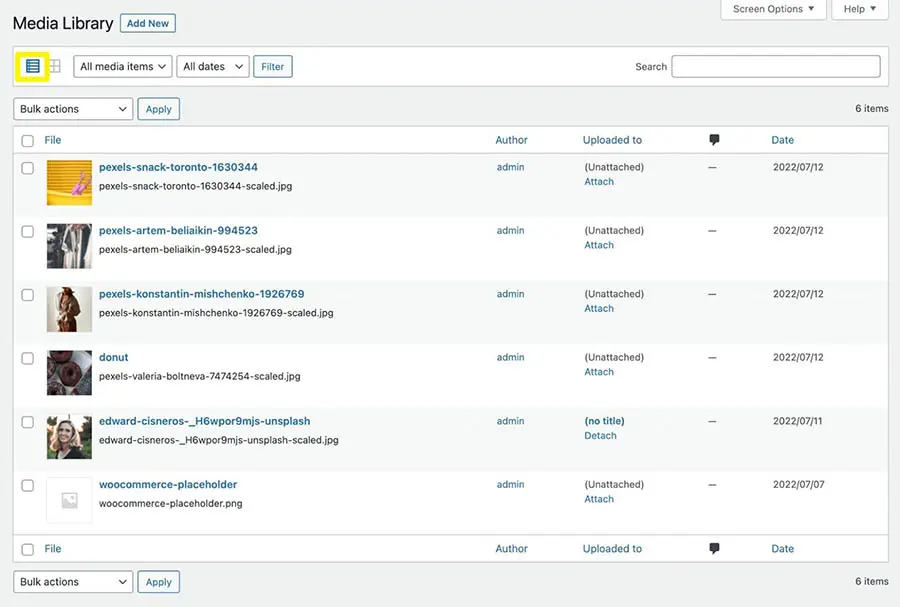The image size is (900, 607).
Task: Sort by the Date column header
Action: [782, 140]
